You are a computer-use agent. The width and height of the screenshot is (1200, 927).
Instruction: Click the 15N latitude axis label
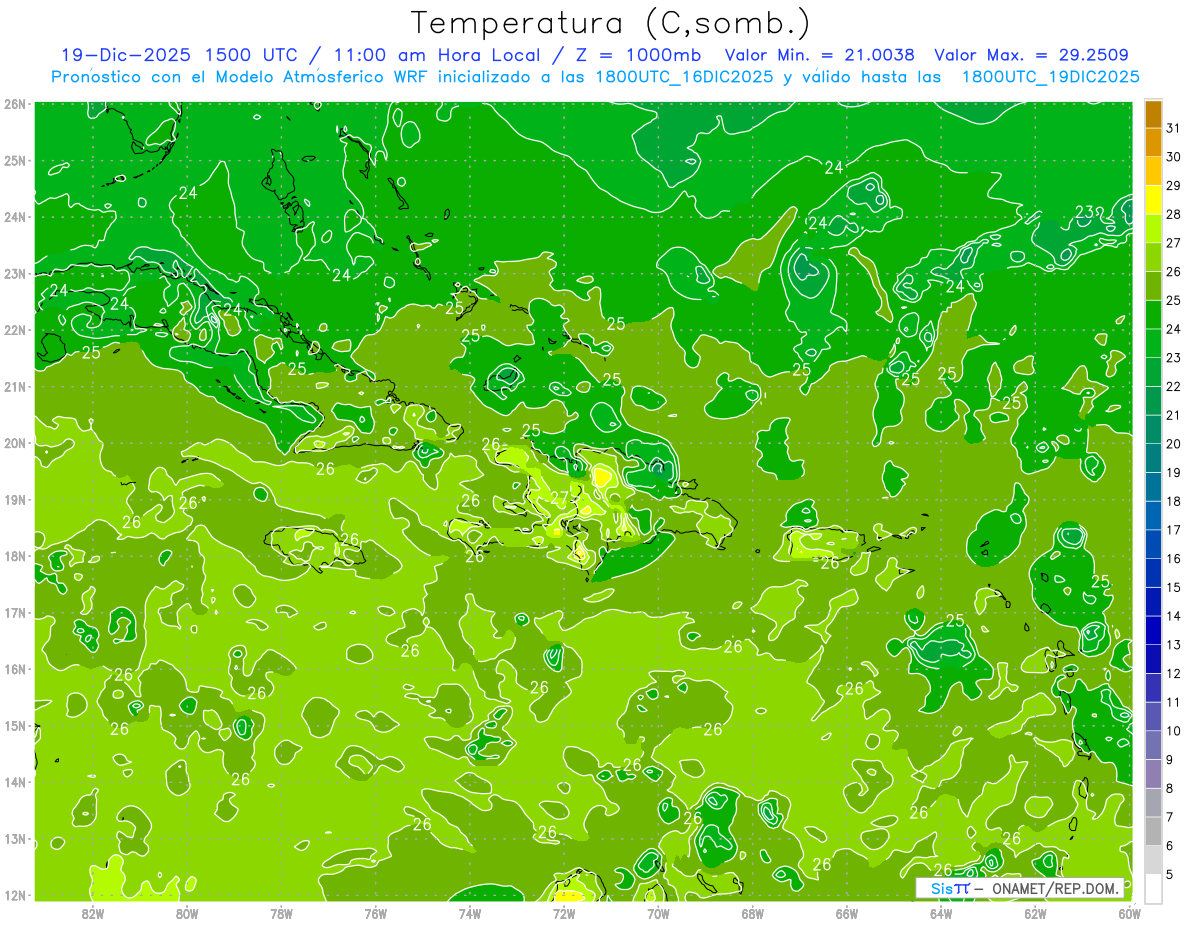tap(15, 726)
